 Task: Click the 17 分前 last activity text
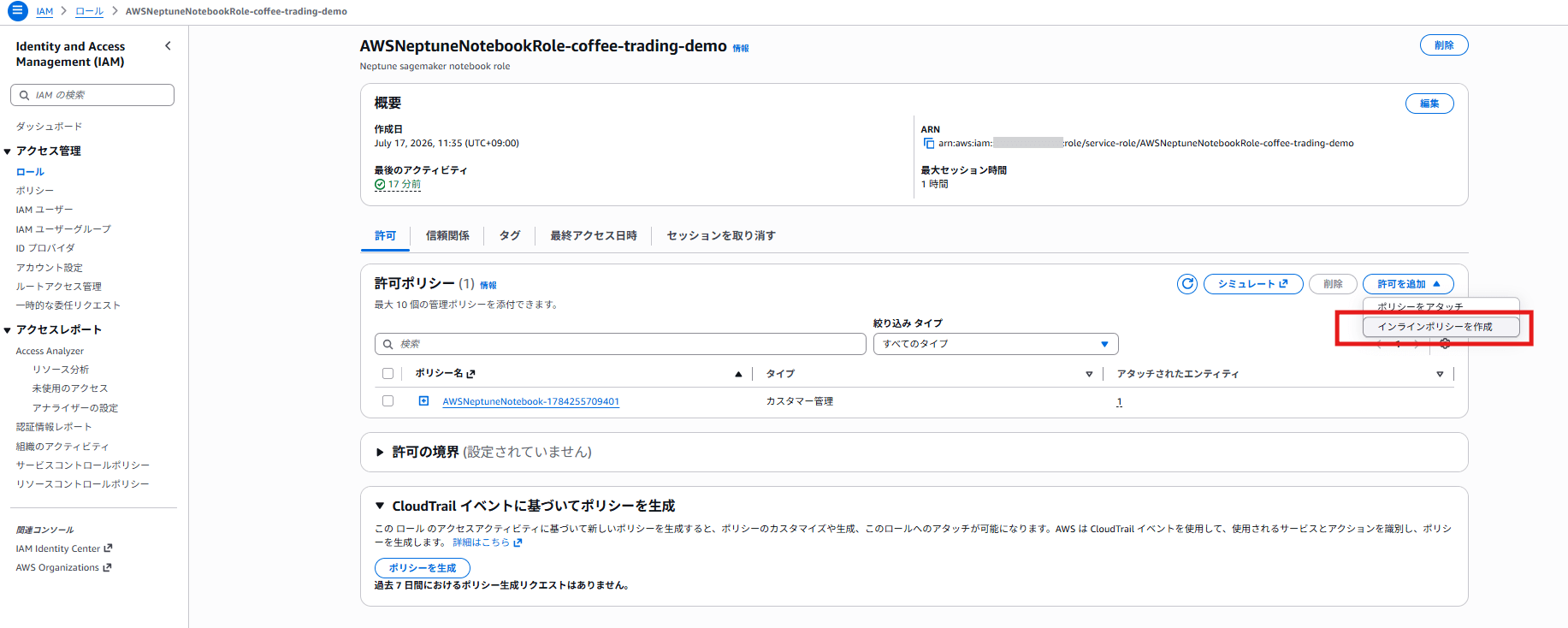click(x=405, y=184)
